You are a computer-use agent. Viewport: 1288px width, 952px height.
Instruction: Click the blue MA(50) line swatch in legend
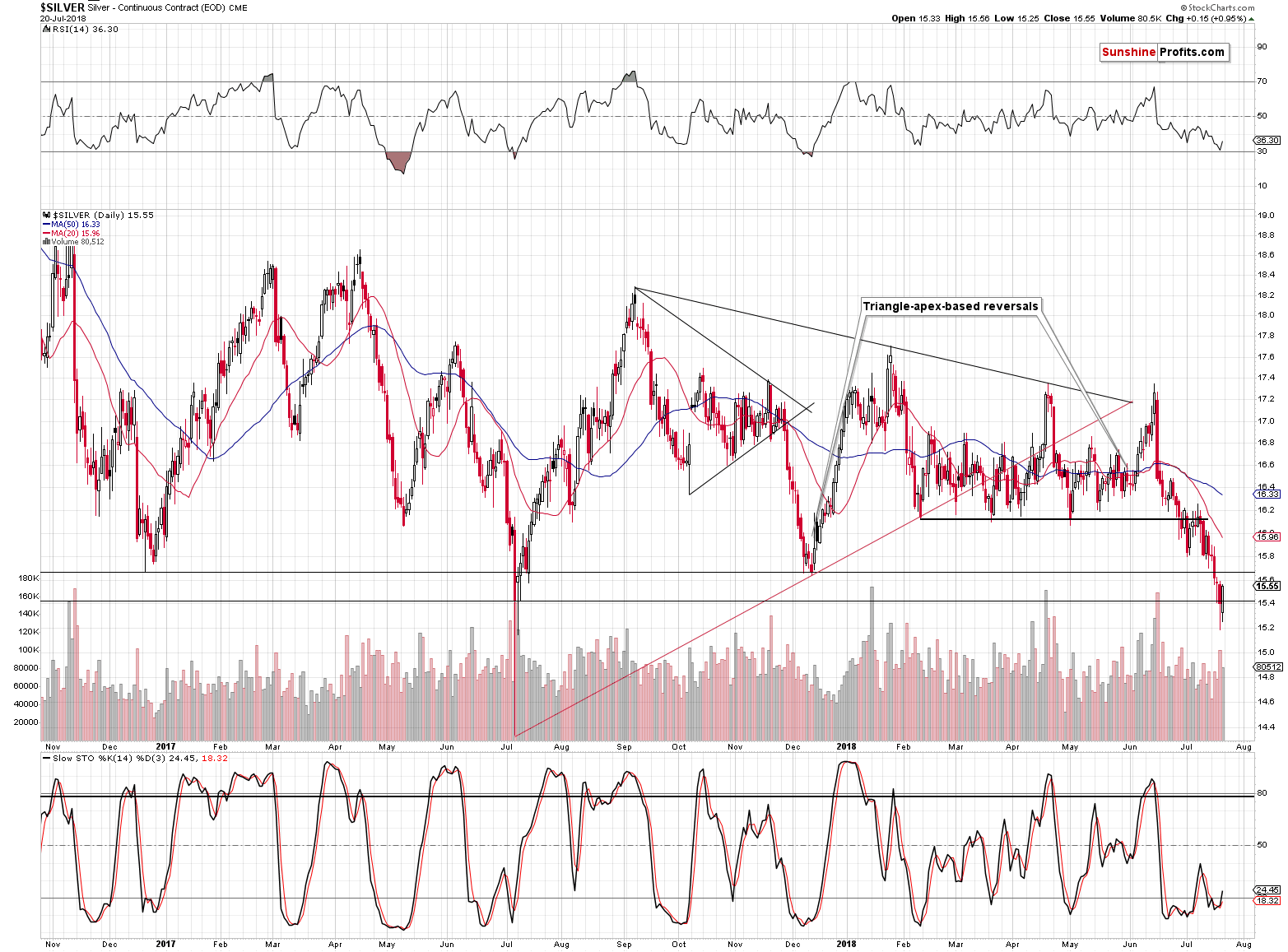(46, 225)
